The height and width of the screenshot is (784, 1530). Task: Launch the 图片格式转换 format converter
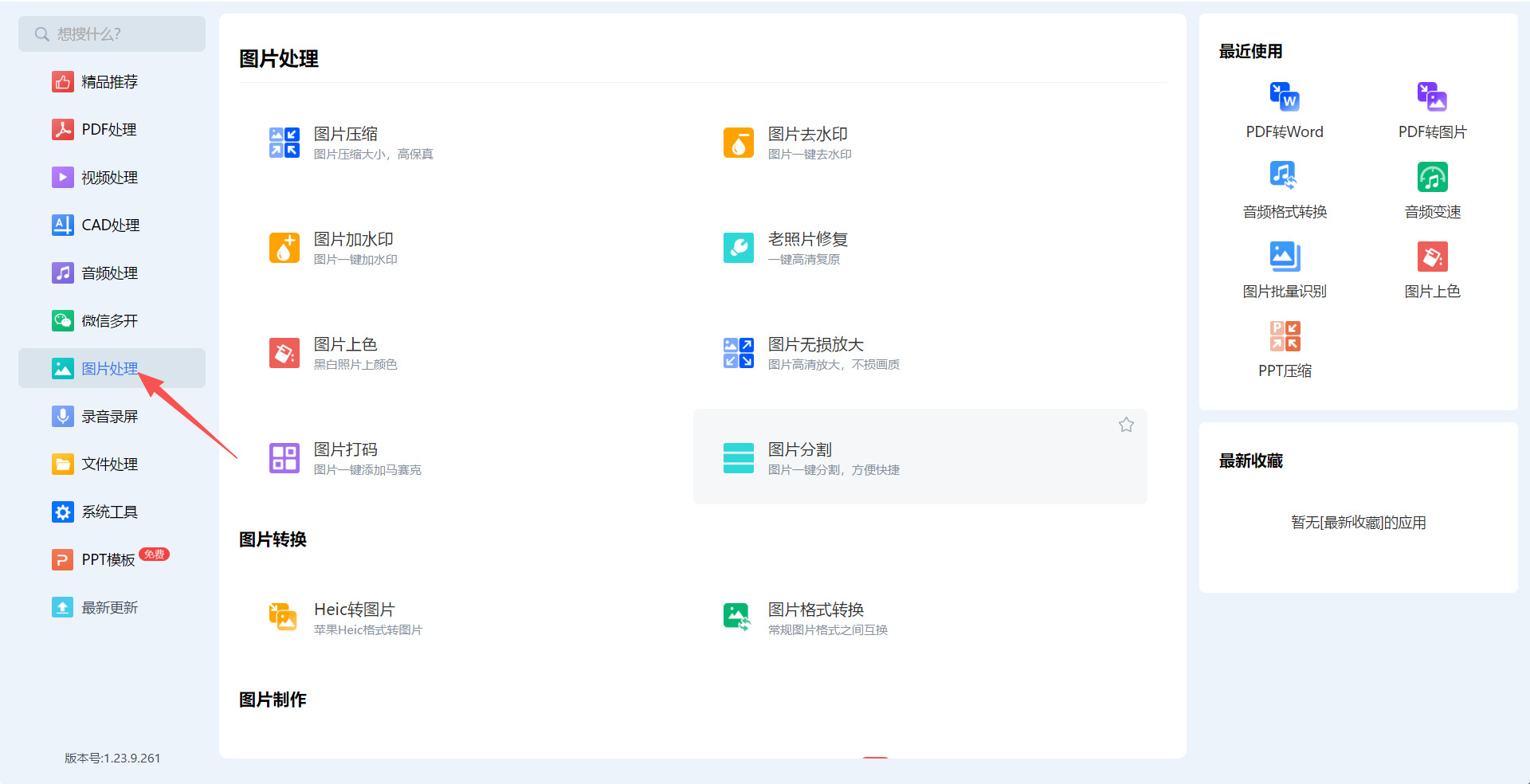point(805,618)
